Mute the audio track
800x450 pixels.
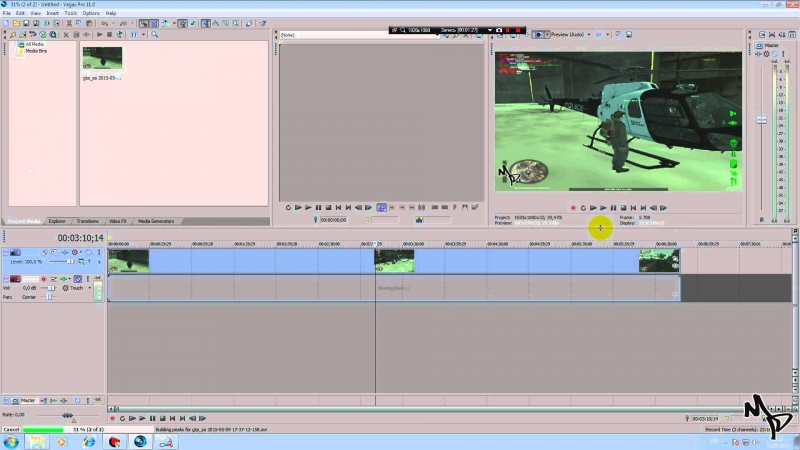(x=78, y=279)
